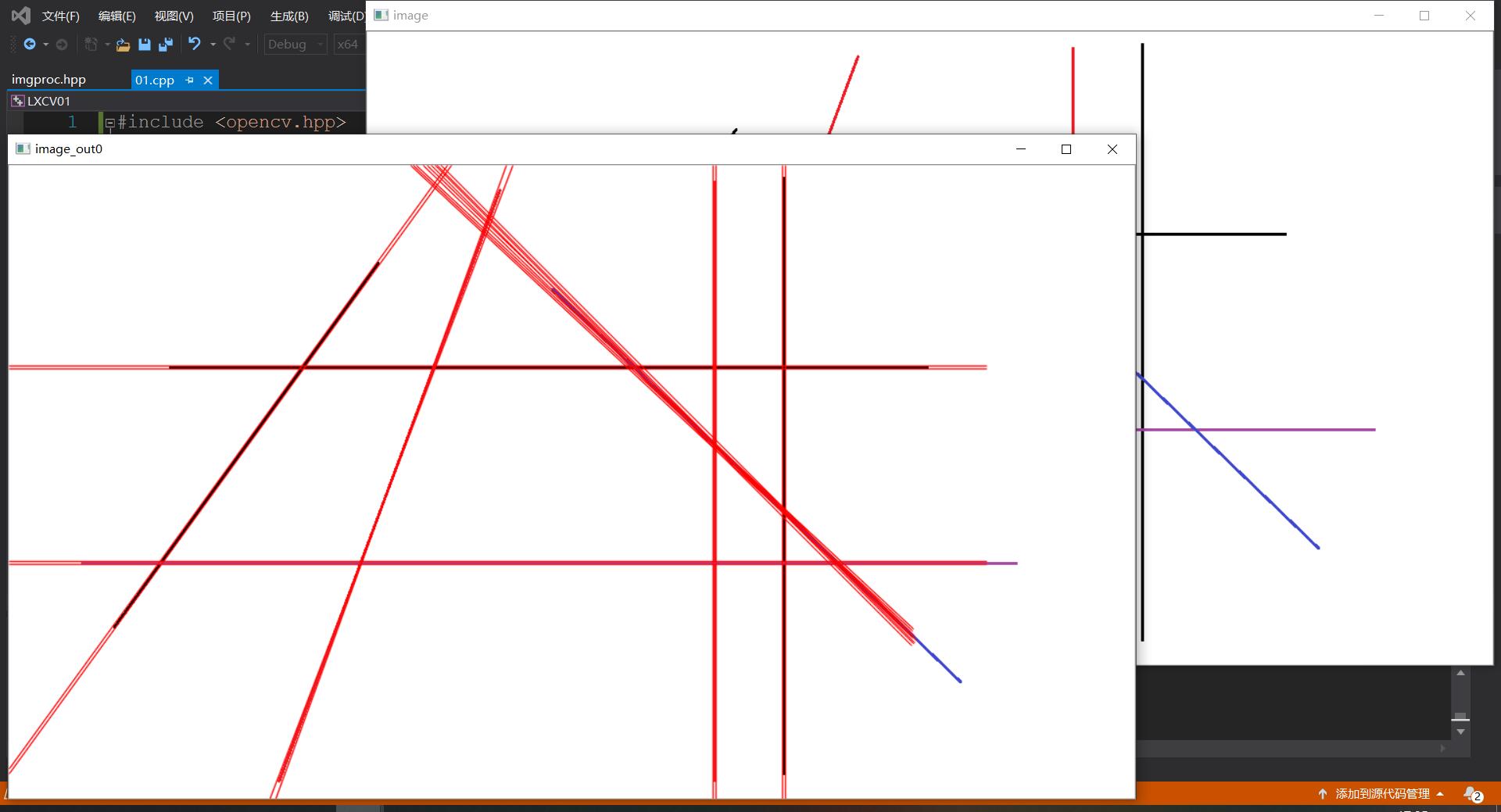1501x812 pixels.
Task: Click the Navigate Forward arrow icon
Action: click(62, 45)
